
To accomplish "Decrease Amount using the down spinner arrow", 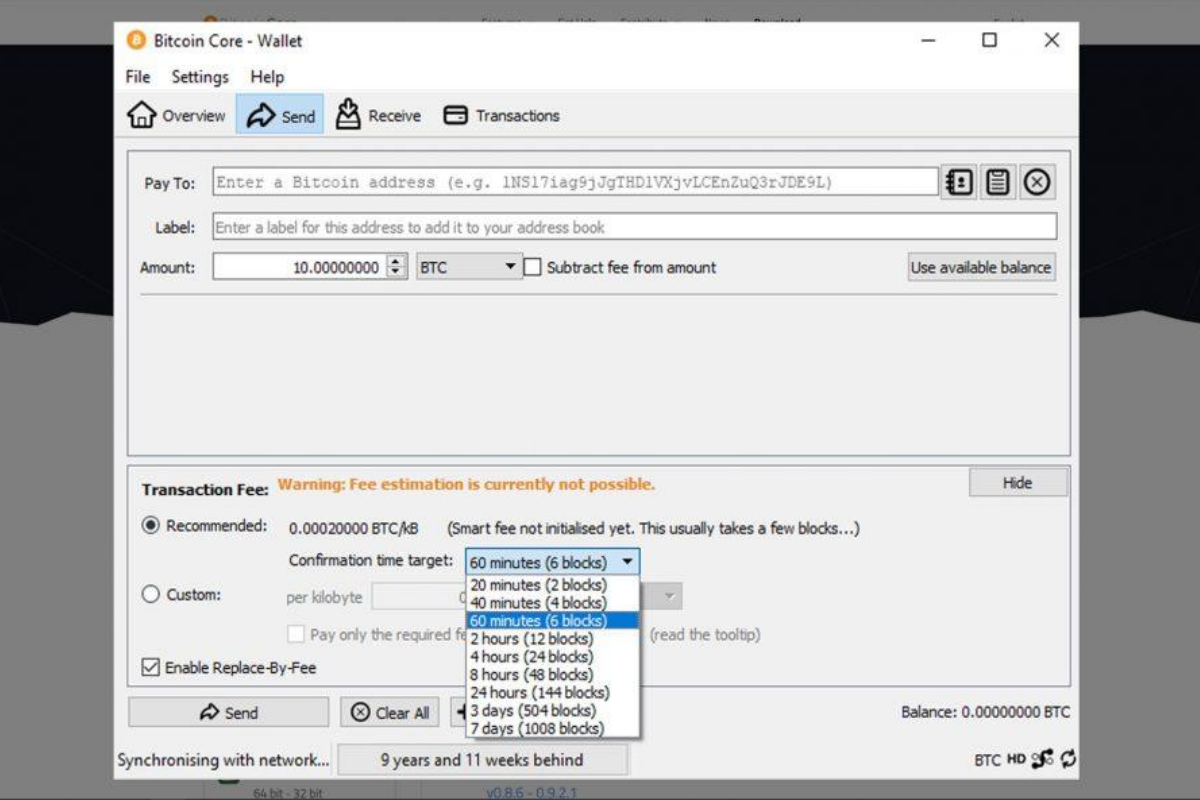I will [x=397, y=273].
